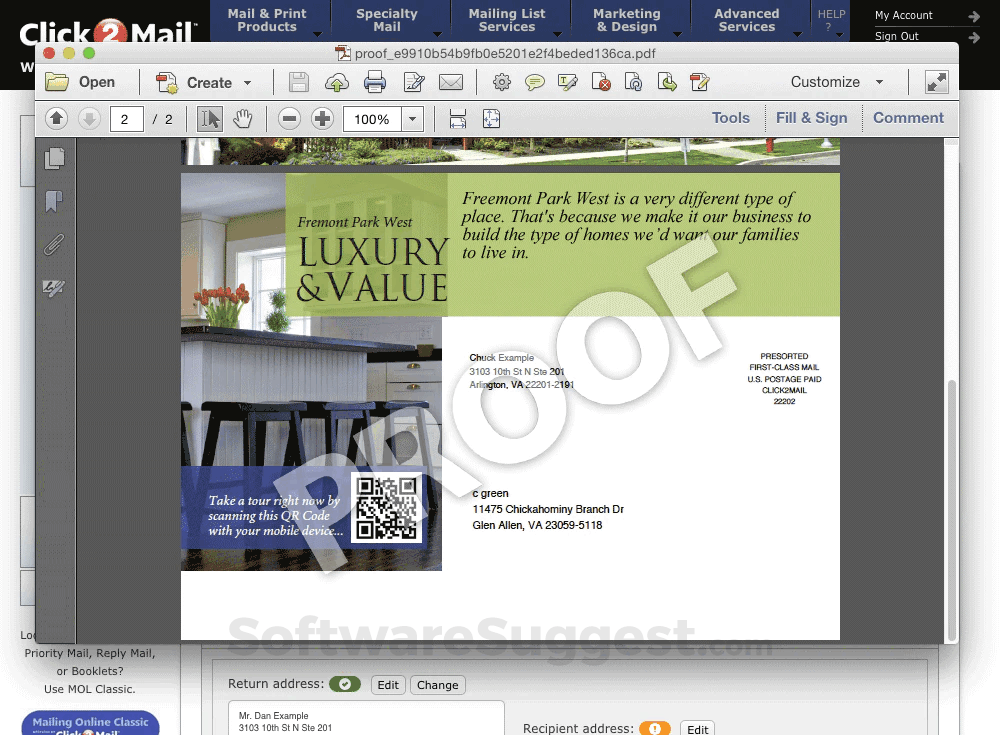
Task: Open the Marketing & Design menu
Action: (628, 20)
